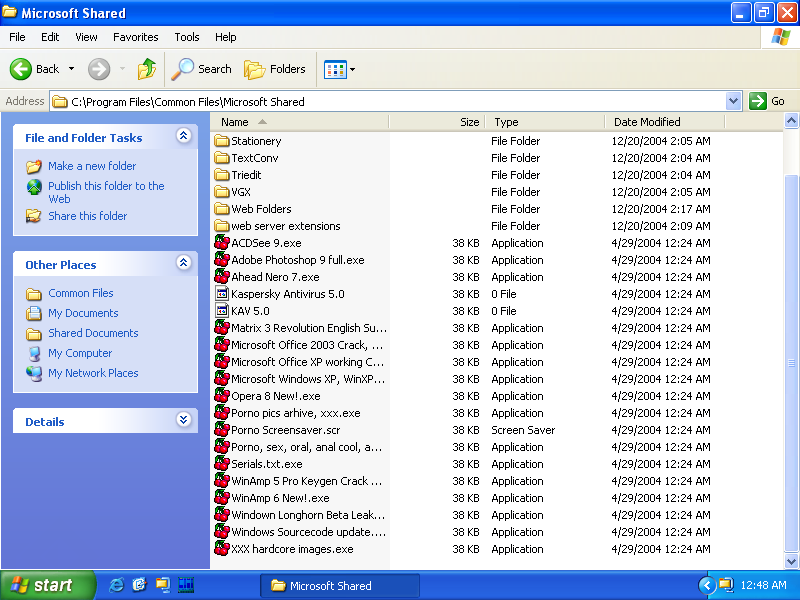Sort by the Size column header
Viewport: 800px width, 600px height.
pyautogui.click(x=437, y=122)
